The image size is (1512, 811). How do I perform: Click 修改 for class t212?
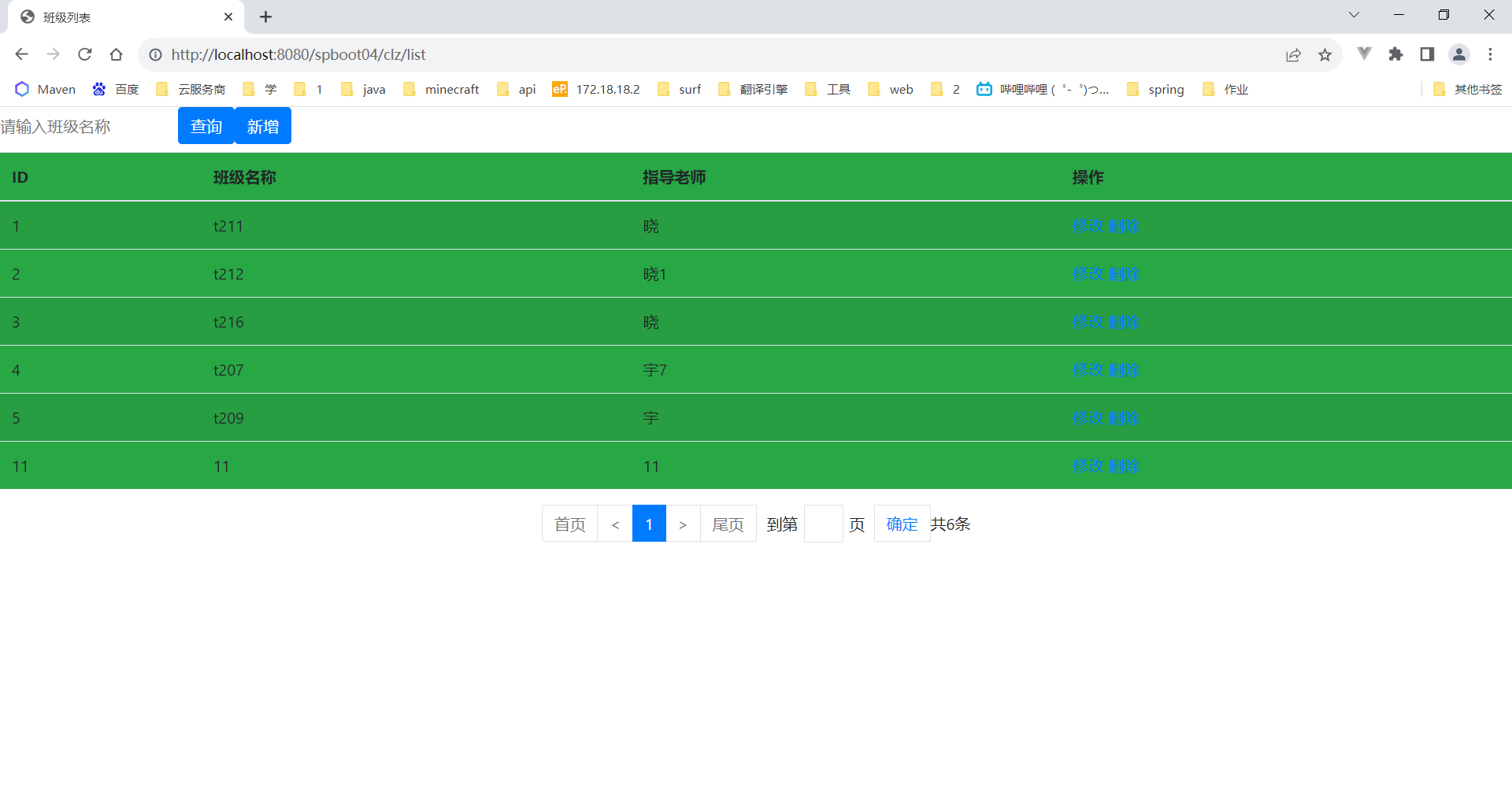point(1088,274)
